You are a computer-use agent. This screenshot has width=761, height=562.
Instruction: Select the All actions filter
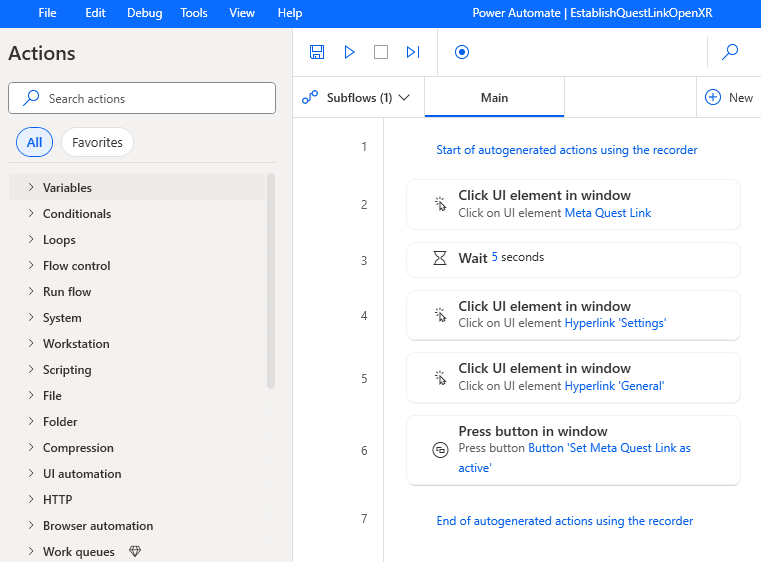tap(34, 142)
